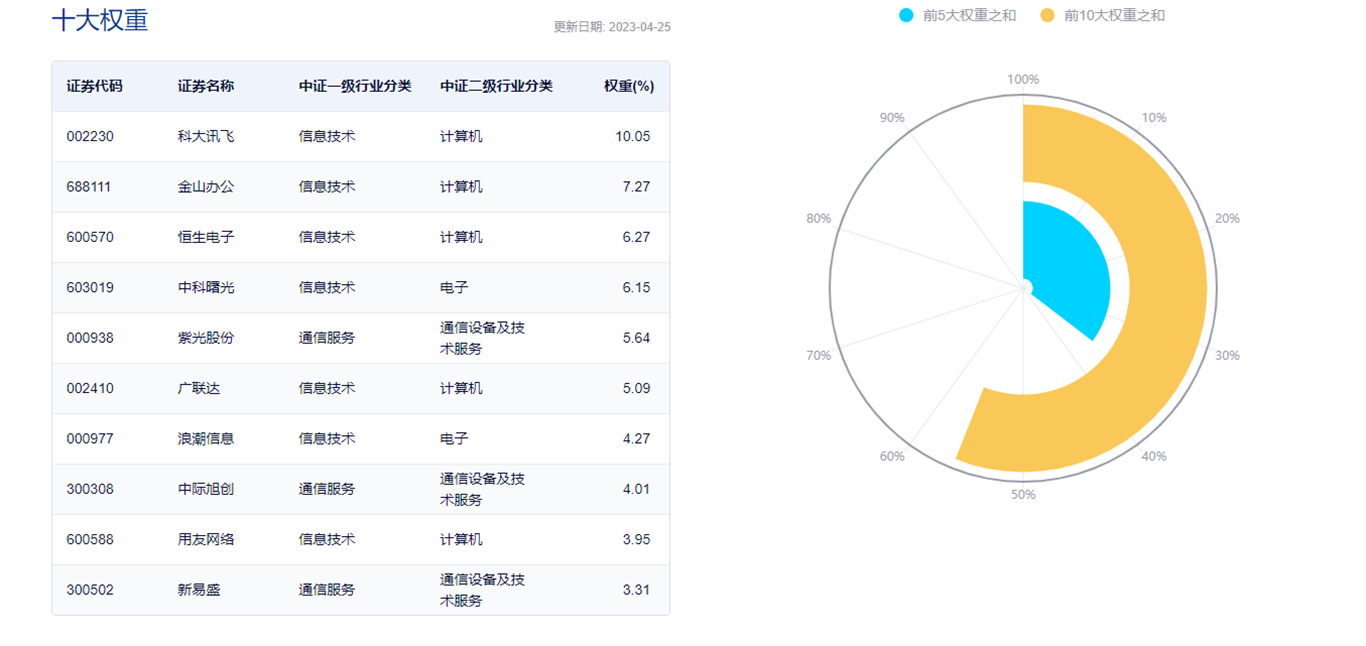Screen dimensions: 1366x646
Task: Select the 中科曙光 name cell
Action: pos(206,287)
